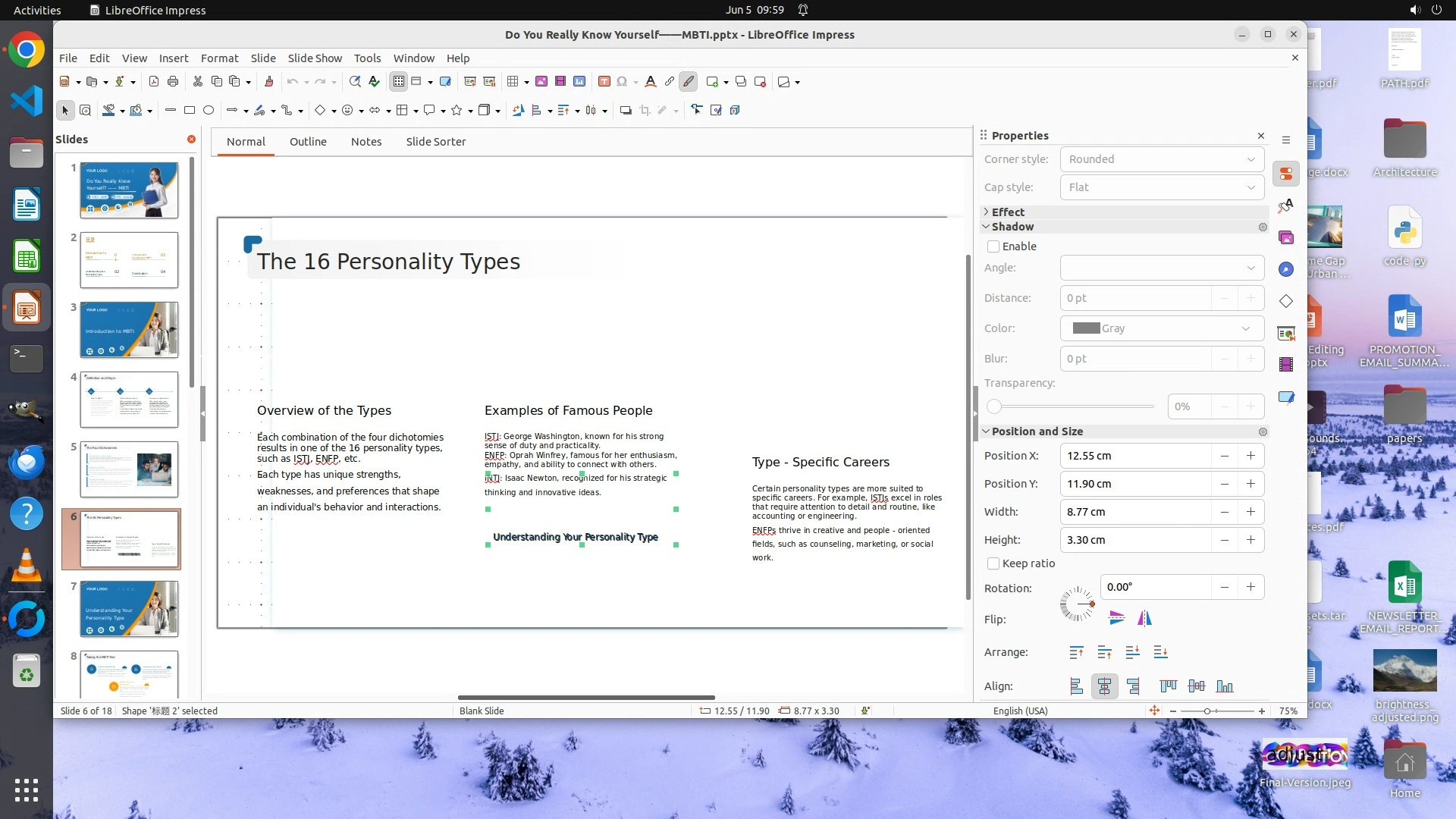The height and width of the screenshot is (819, 1456).
Task: Check the Keep ratio option
Action: (x=993, y=563)
